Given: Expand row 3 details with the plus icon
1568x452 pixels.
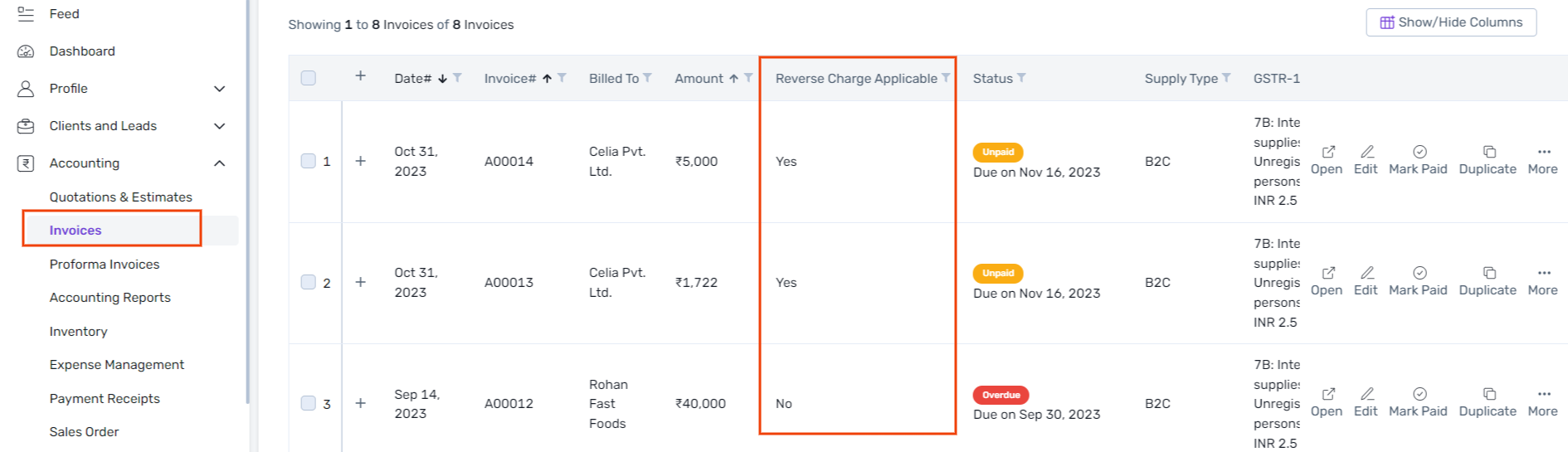Looking at the screenshot, I should pyautogui.click(x=361, y=403).
